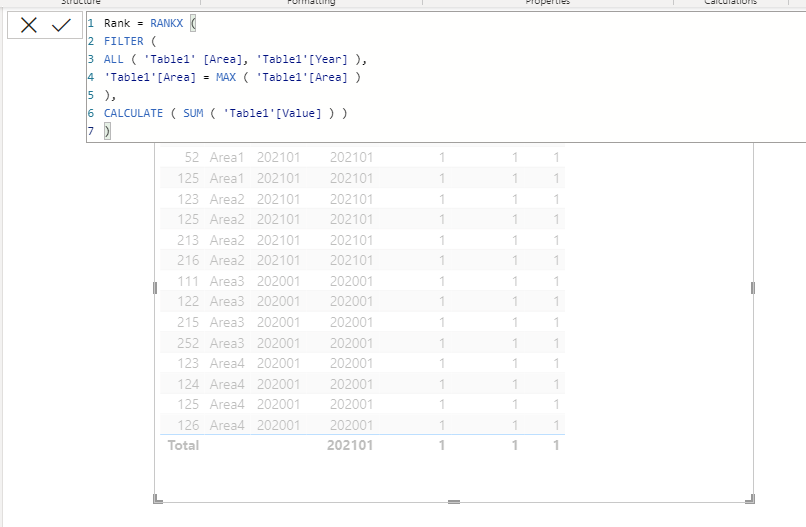
Task: Click the measure name Rank in formula
Action: coord(117,23)
